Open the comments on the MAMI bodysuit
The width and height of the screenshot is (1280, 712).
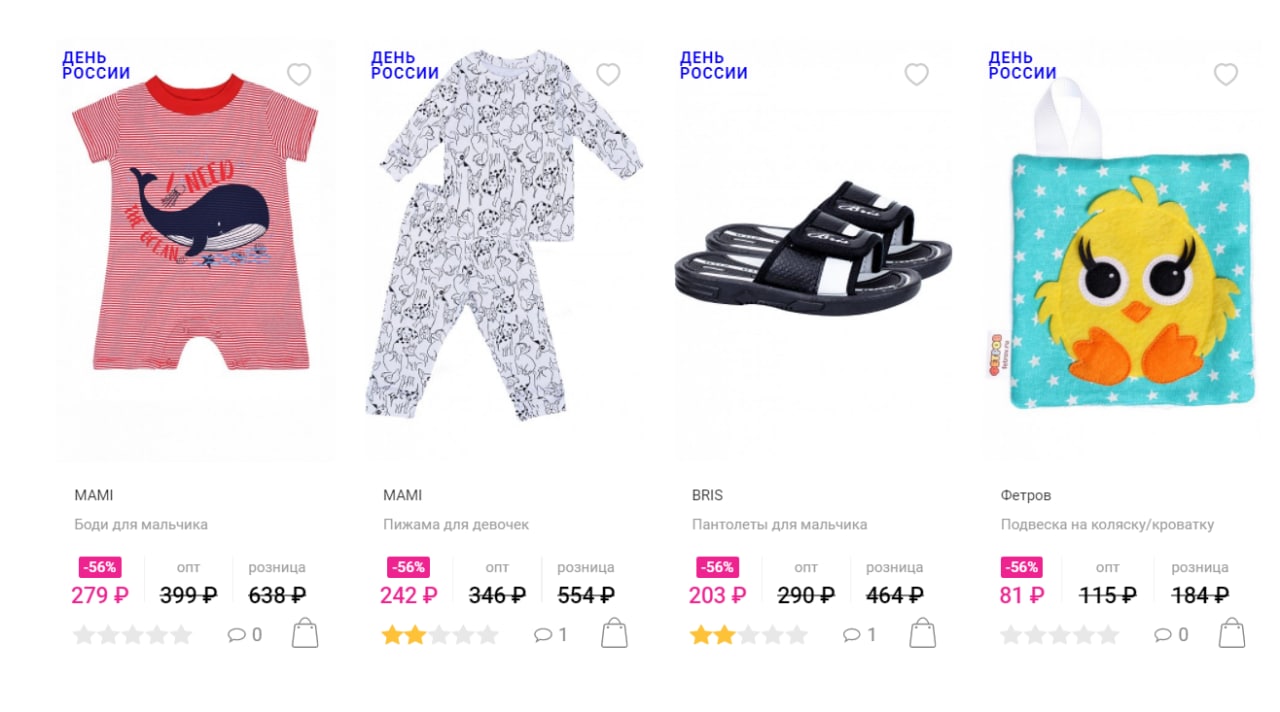point(245,634)
